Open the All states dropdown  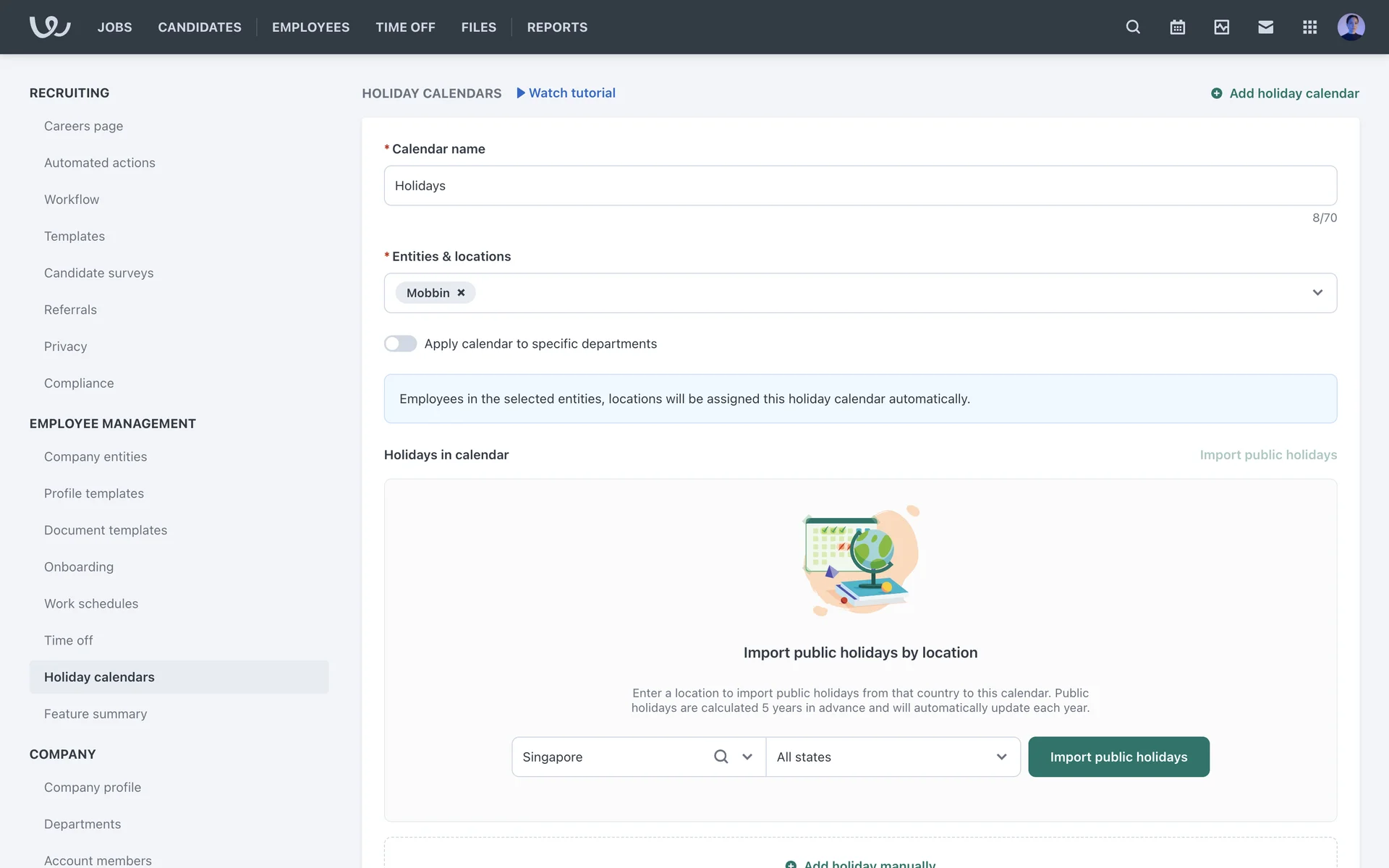892,757
